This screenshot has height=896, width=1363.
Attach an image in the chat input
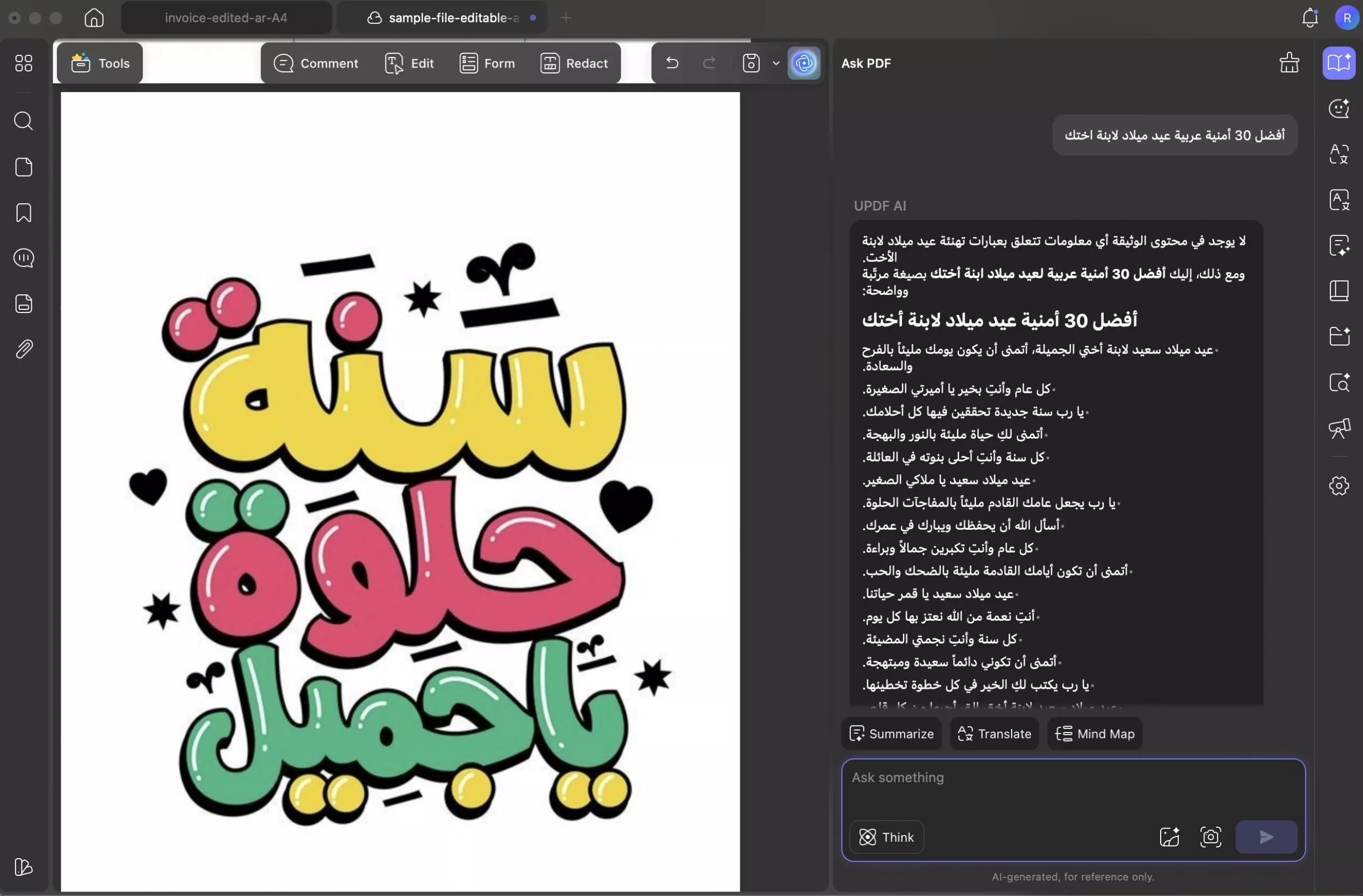point(1168,836)
